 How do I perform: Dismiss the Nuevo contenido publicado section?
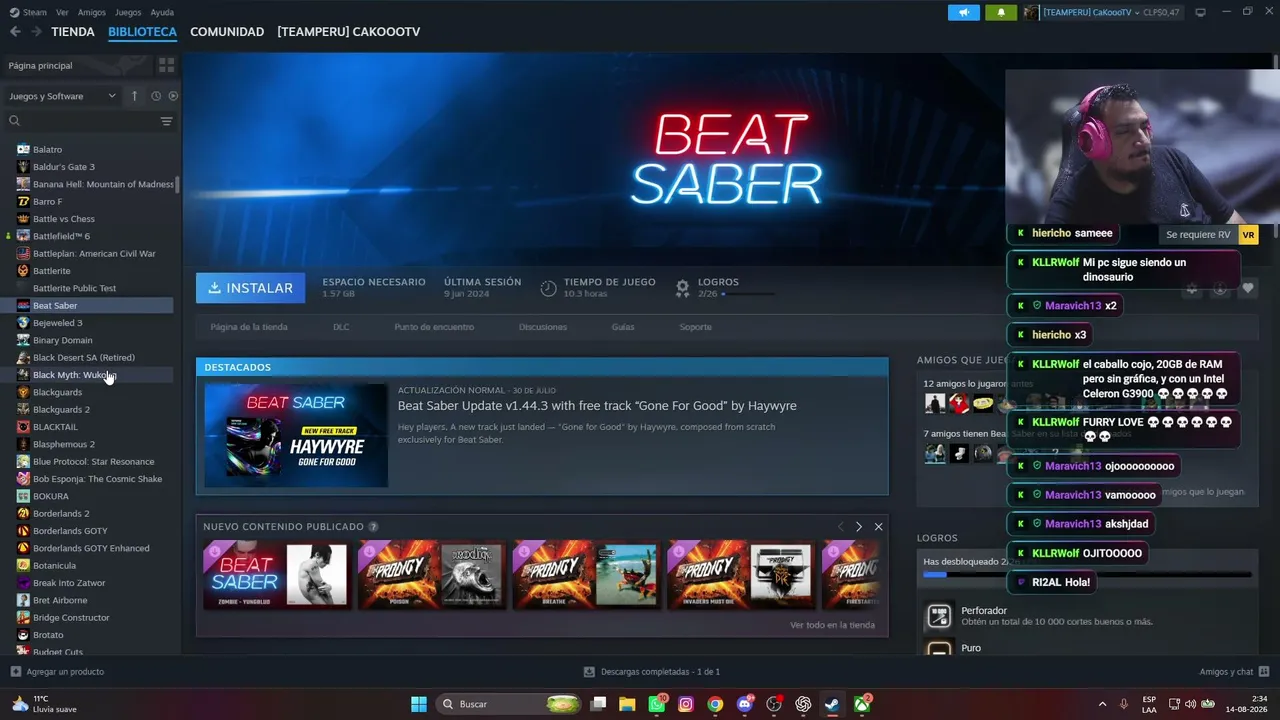click(x=878, y=527)
